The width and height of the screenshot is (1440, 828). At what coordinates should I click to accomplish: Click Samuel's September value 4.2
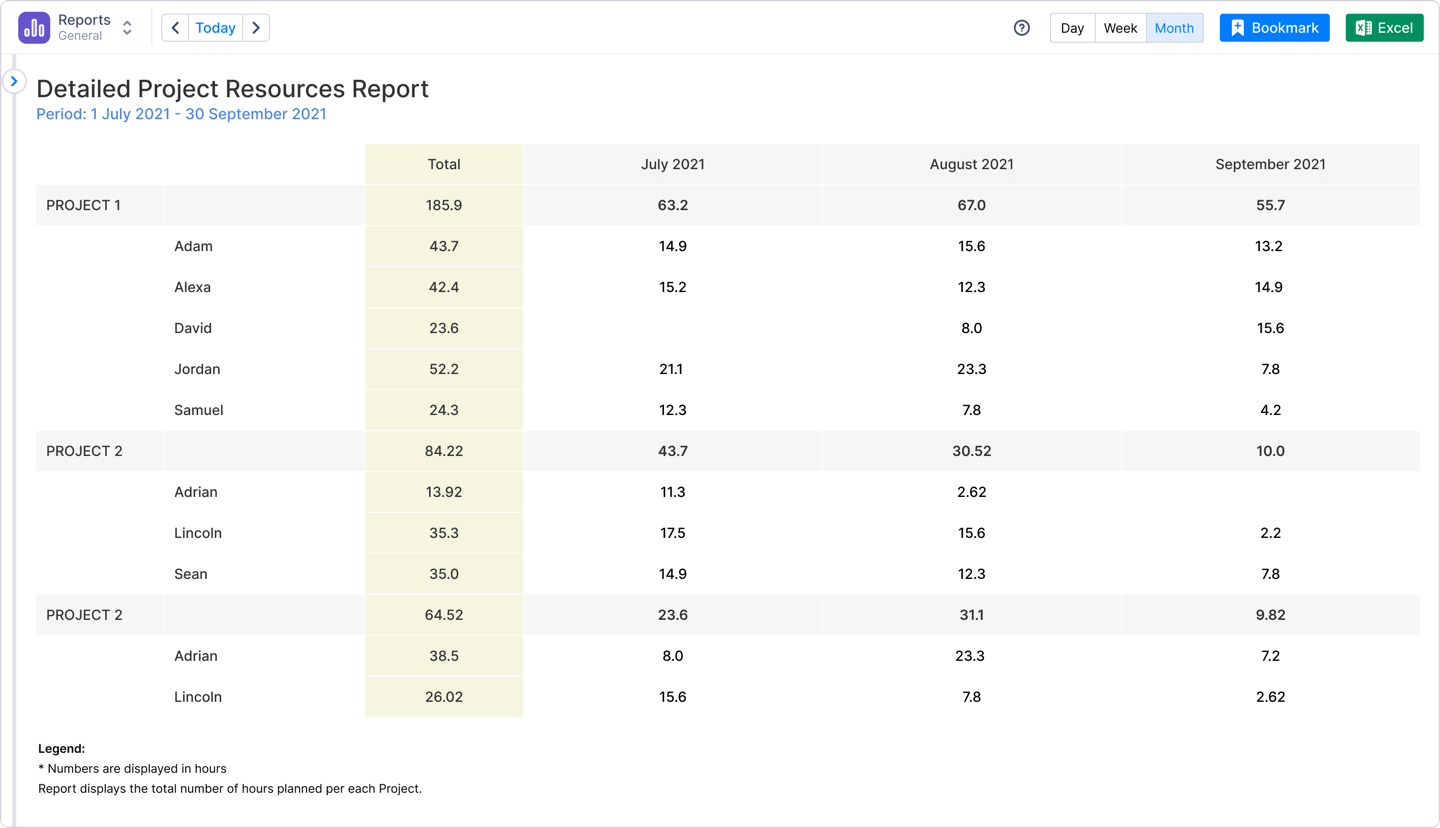(x=1270, y=410)
